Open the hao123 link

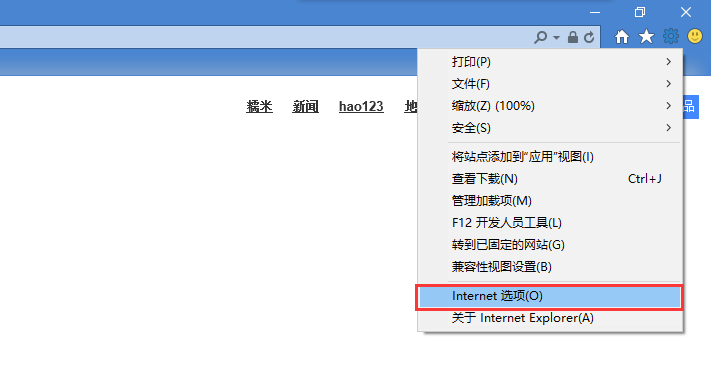(361, 107)
